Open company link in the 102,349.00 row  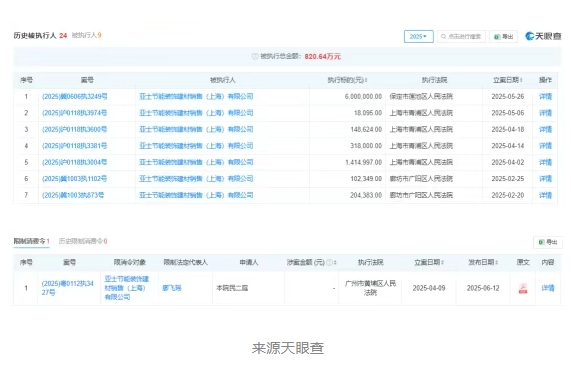196,179
